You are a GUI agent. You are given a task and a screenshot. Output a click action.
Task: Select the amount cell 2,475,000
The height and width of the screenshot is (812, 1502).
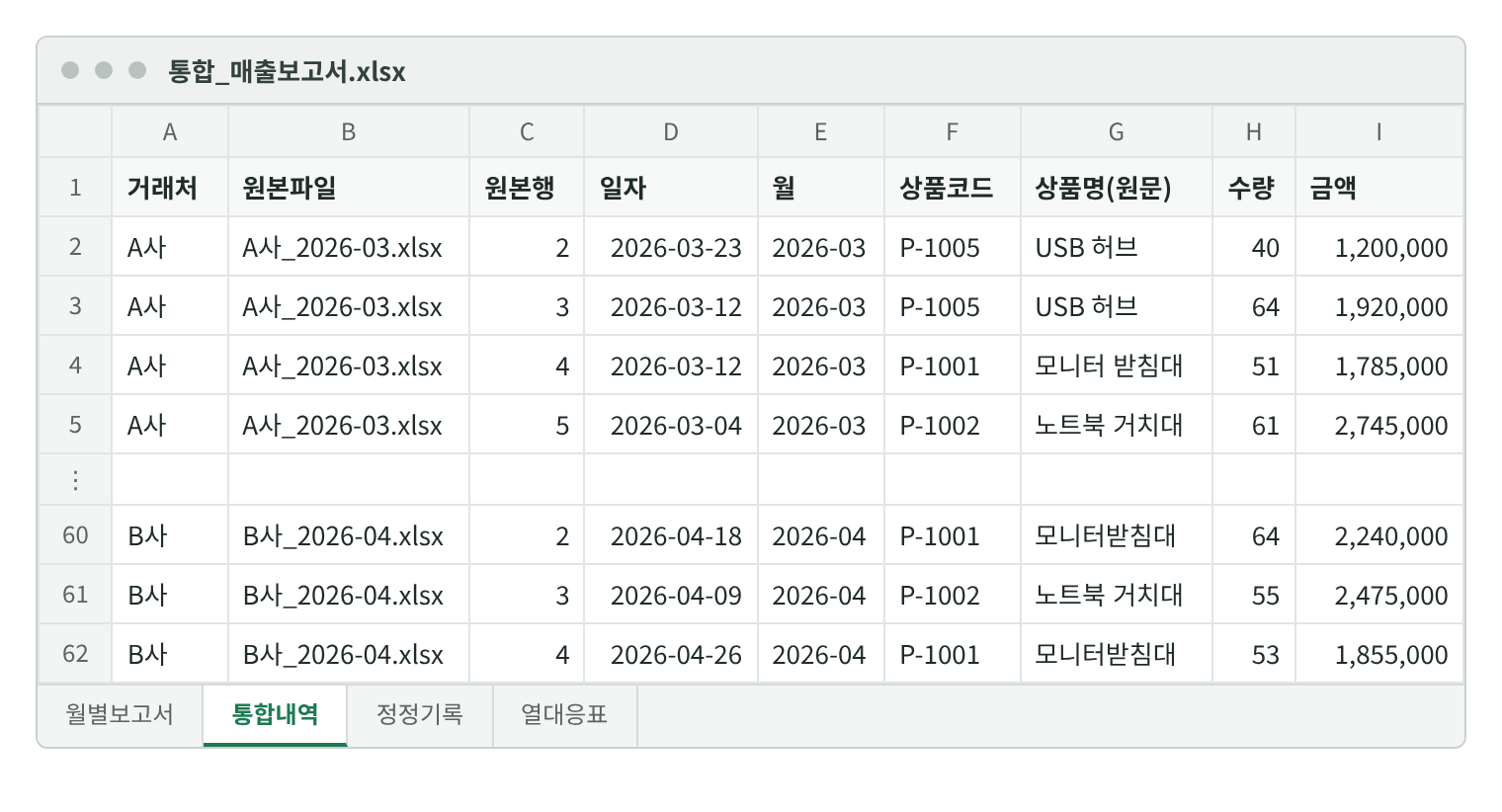click(x=1379, y=595)
